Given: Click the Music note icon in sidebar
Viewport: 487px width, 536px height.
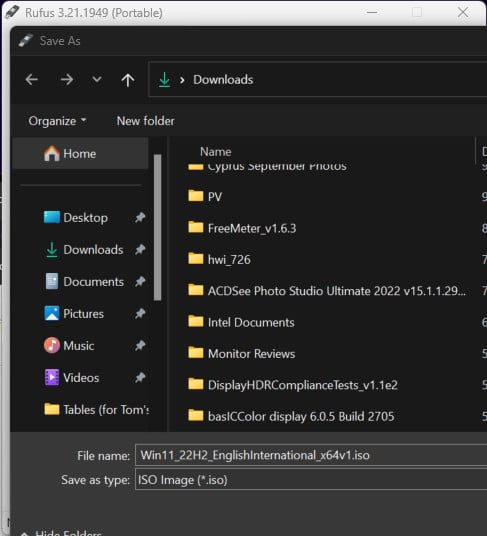Looking at the screenshot, I should [x=52, y=345].
